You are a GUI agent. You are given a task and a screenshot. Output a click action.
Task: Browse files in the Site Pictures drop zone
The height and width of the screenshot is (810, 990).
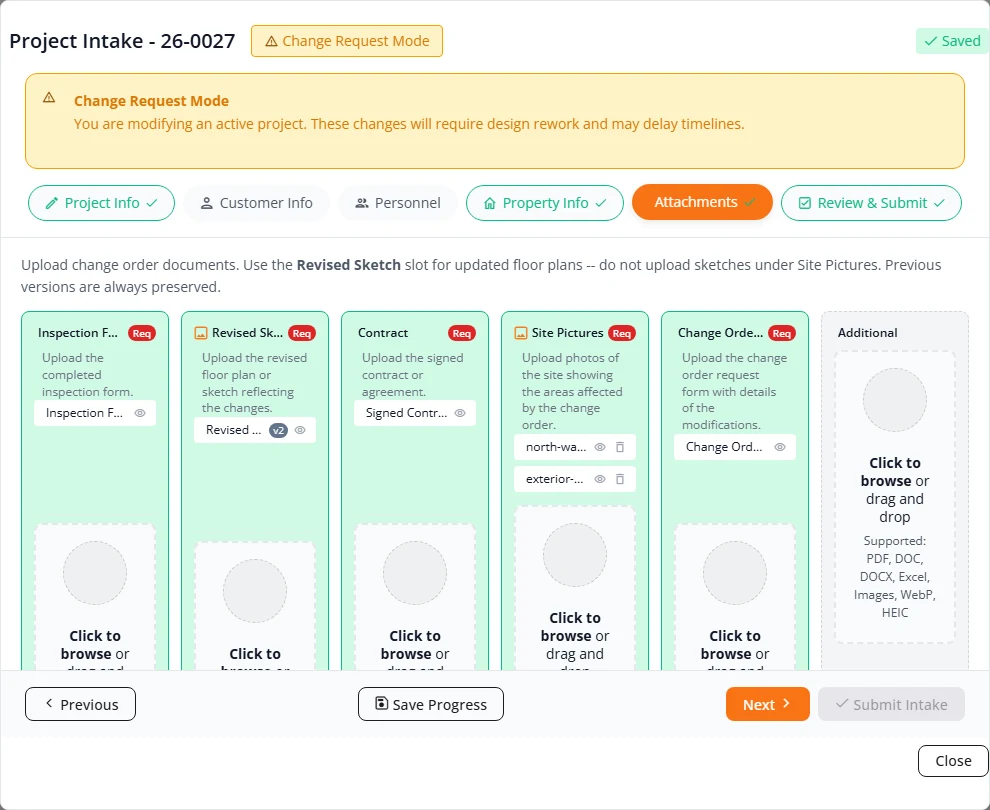575,588
